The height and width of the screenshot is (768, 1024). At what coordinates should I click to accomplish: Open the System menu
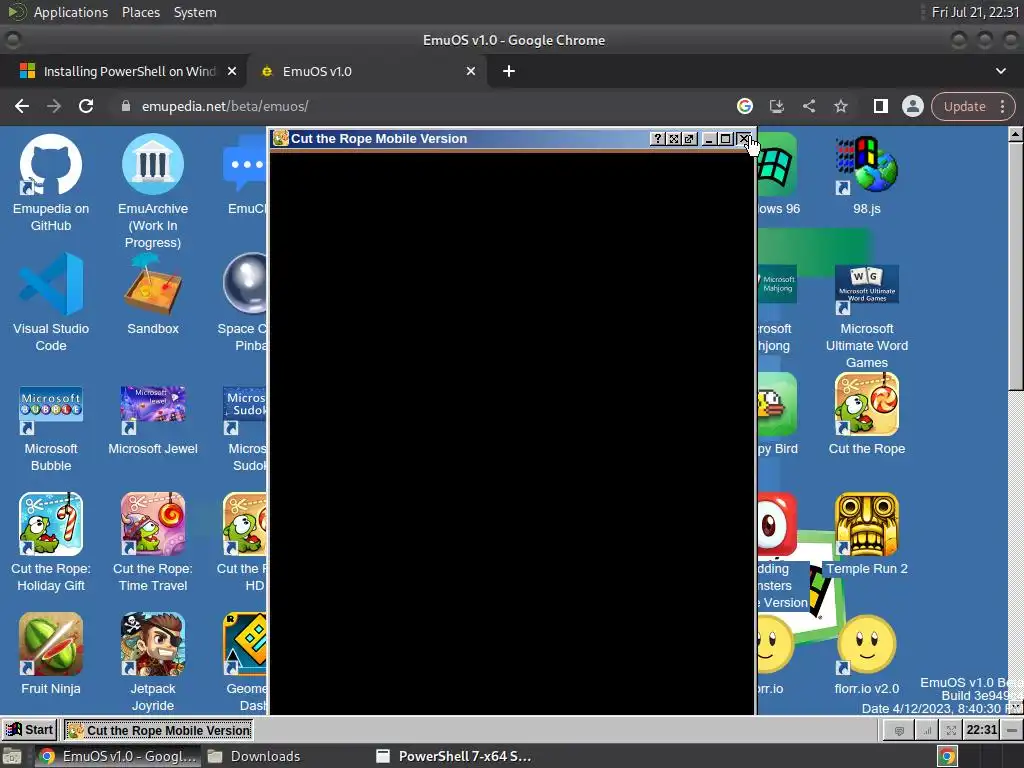pyautogui.click(x=195, y=12)
